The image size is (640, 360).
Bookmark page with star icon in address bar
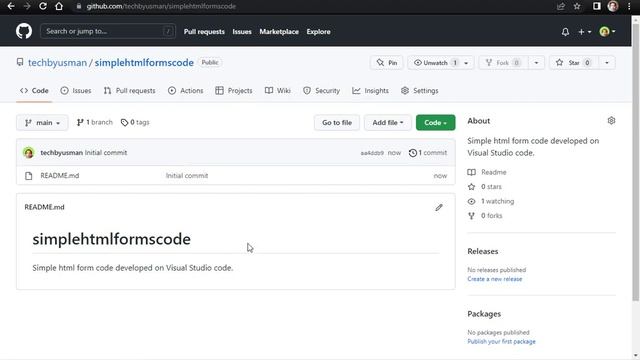pyautogui.click(x=577, y=6)
